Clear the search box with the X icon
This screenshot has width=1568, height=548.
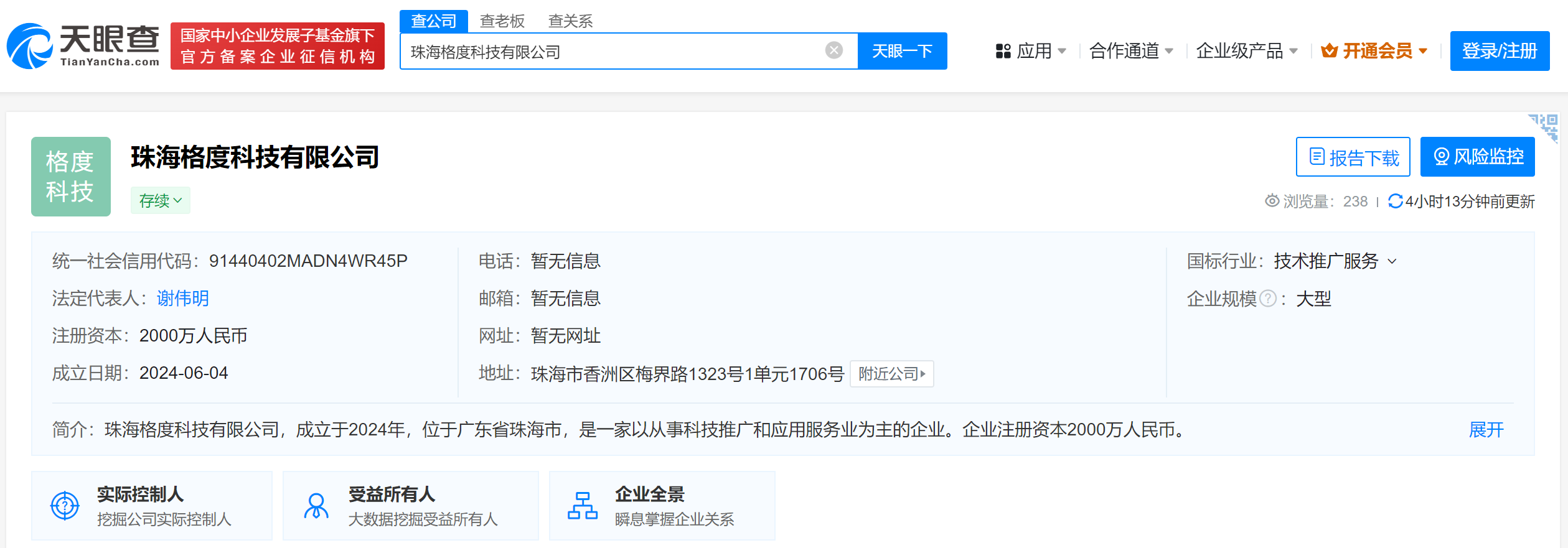pyautogui.click(x=834, y=50)
